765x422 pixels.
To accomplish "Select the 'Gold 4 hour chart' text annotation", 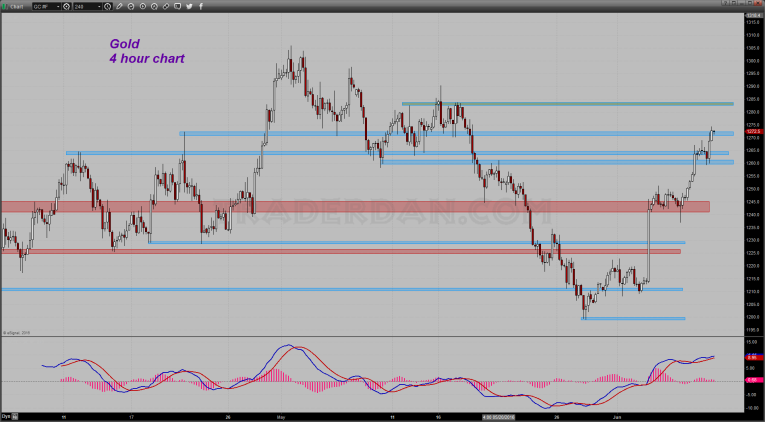I will point(147,51).
